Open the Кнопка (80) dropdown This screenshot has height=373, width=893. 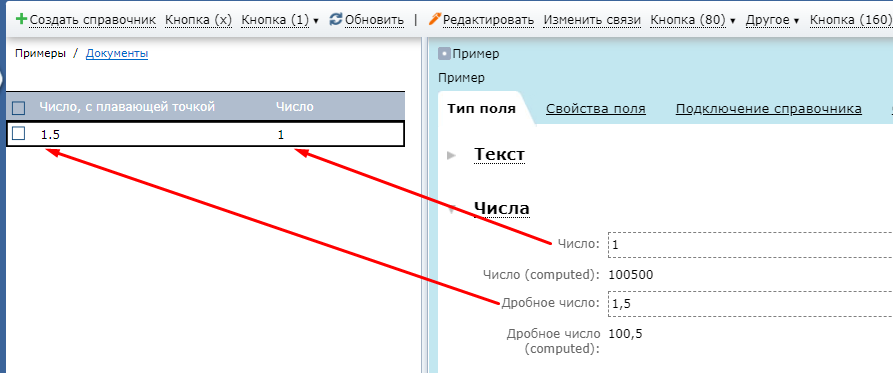[x=693, y=20]
